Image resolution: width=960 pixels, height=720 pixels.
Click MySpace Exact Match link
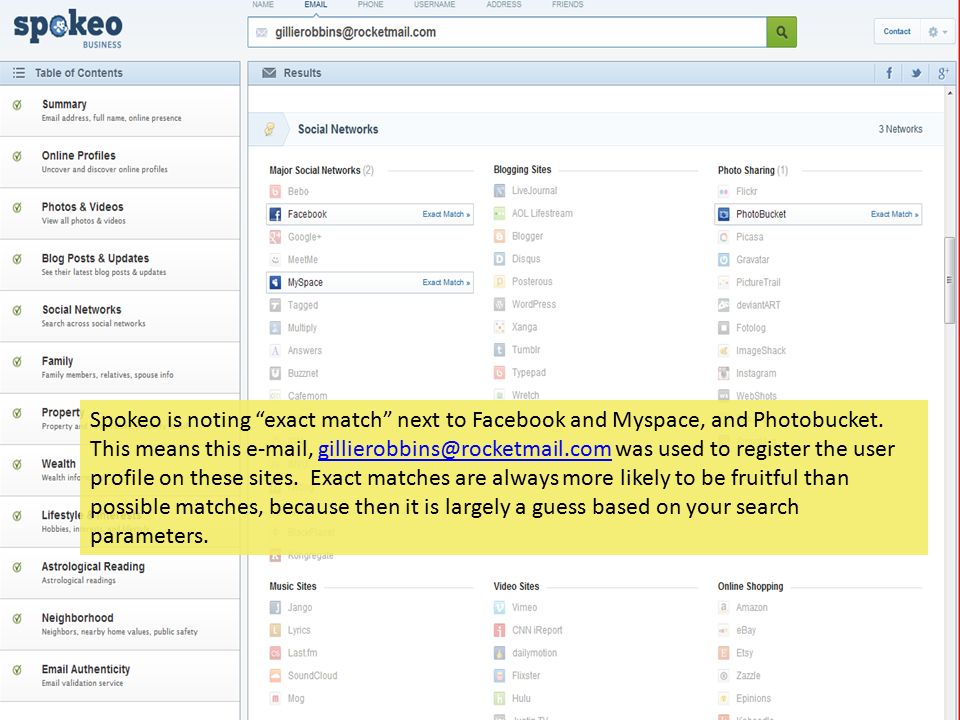pyautogui.click(x=446, y=282)
